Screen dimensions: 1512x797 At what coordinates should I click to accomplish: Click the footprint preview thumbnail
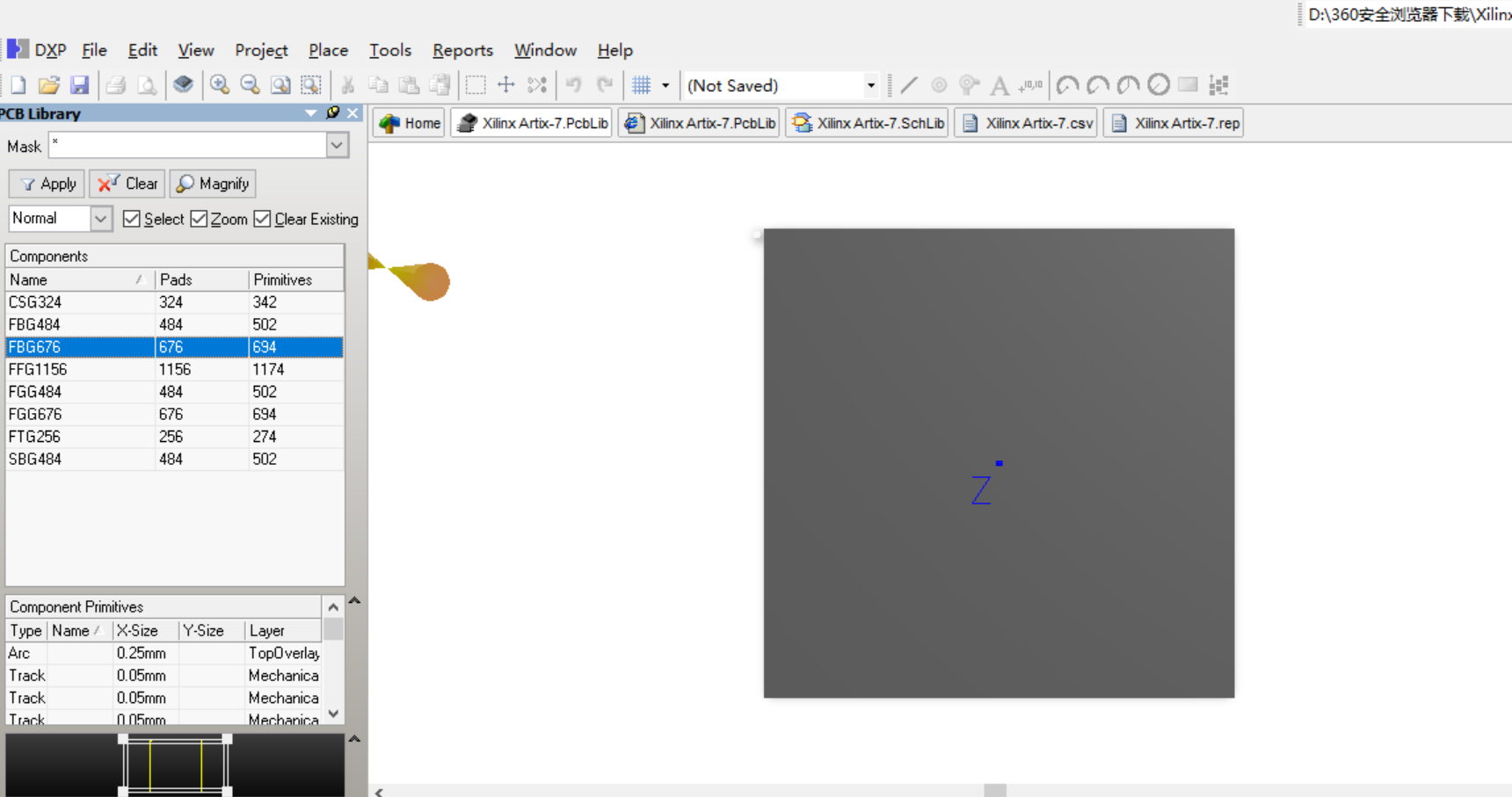tap(175, 765)
